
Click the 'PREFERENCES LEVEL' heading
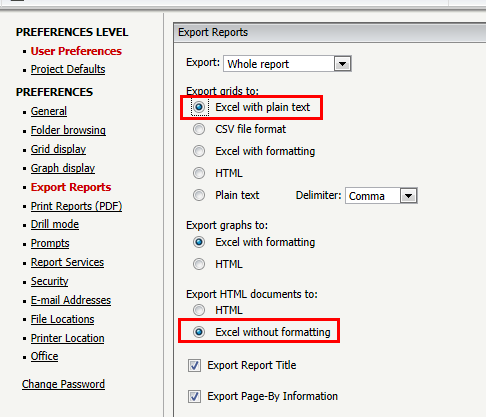pos(72,32)
